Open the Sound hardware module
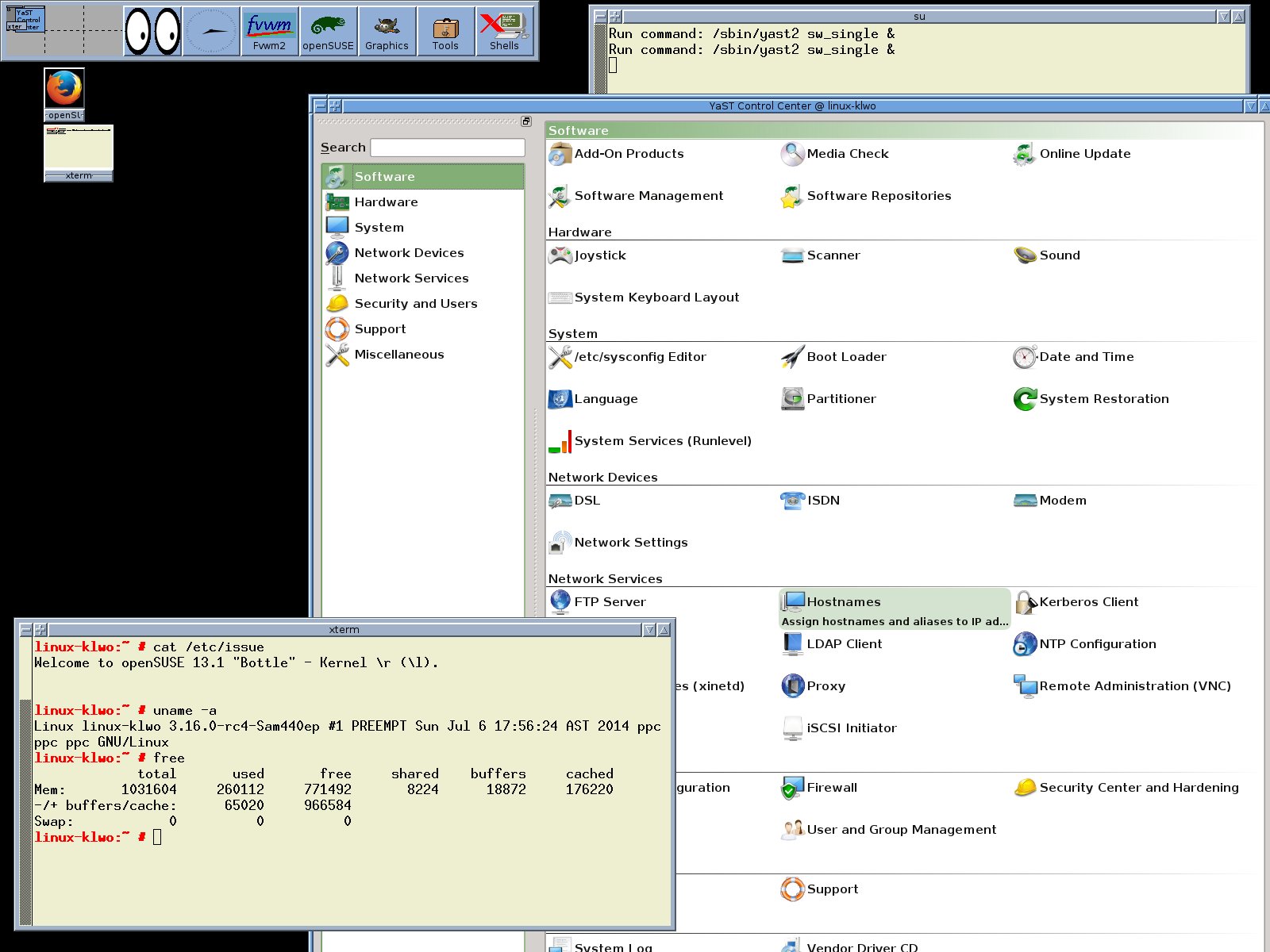1270x952 pixels. tap(1059, 255)
